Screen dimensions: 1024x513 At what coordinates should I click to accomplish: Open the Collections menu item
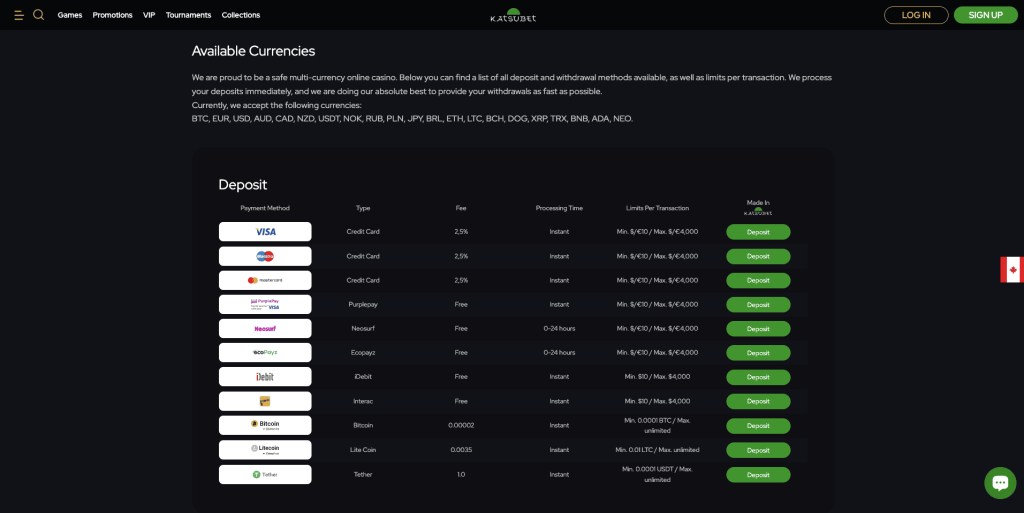pyautogui.click(x=241, y=15)
